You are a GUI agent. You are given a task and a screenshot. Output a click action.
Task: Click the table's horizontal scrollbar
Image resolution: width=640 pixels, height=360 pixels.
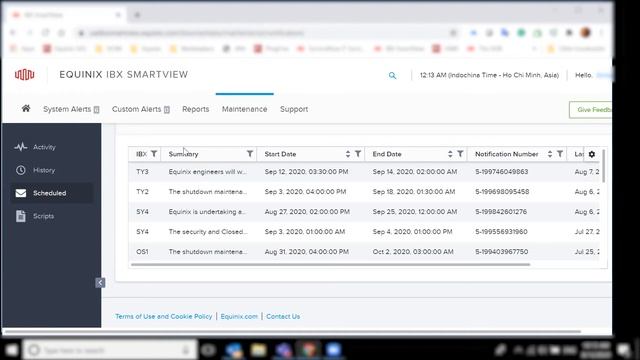click(331, 264)
